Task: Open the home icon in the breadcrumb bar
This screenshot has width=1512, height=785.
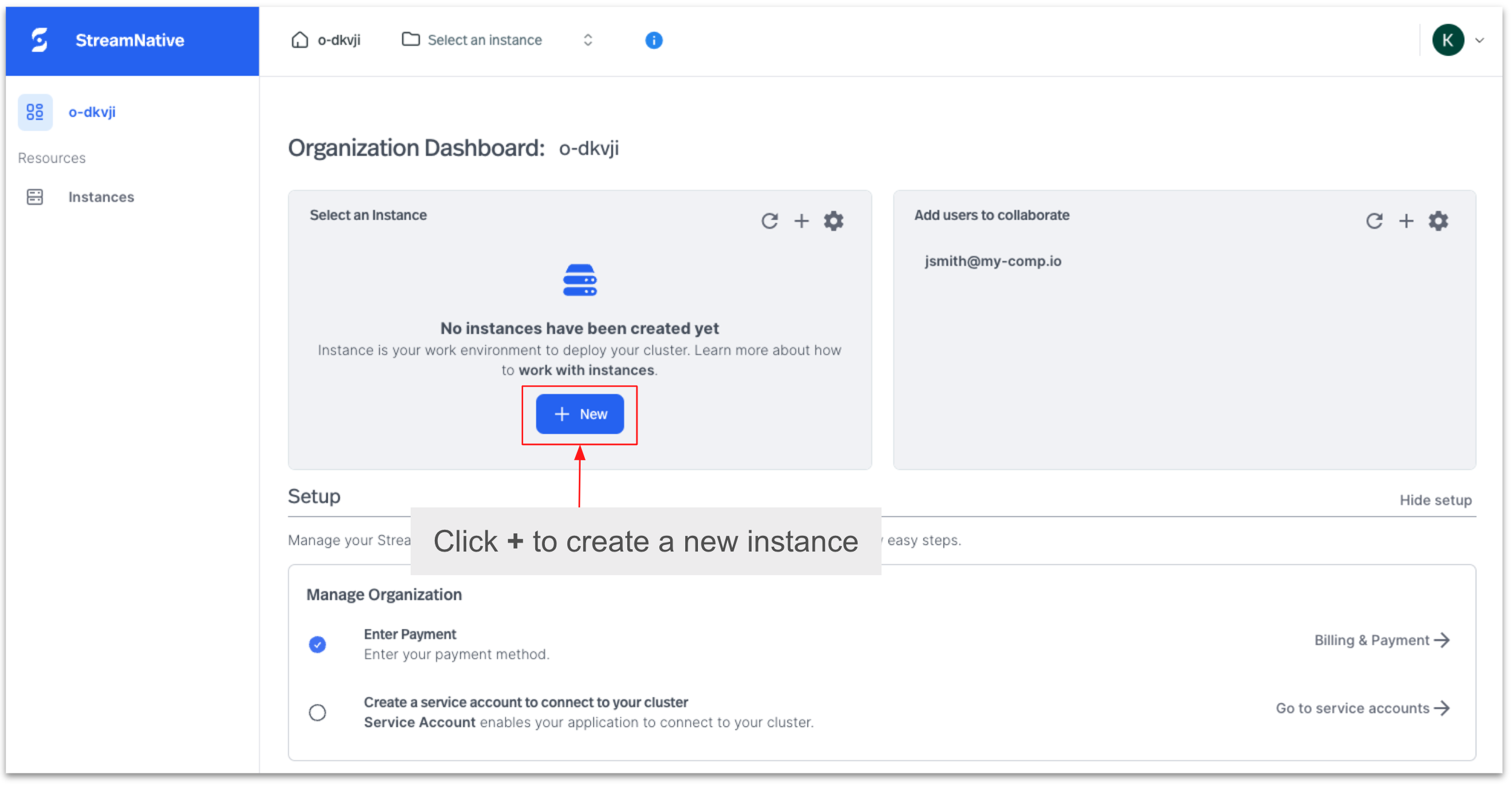Action: pyautogui.click(x=299, y=39)
